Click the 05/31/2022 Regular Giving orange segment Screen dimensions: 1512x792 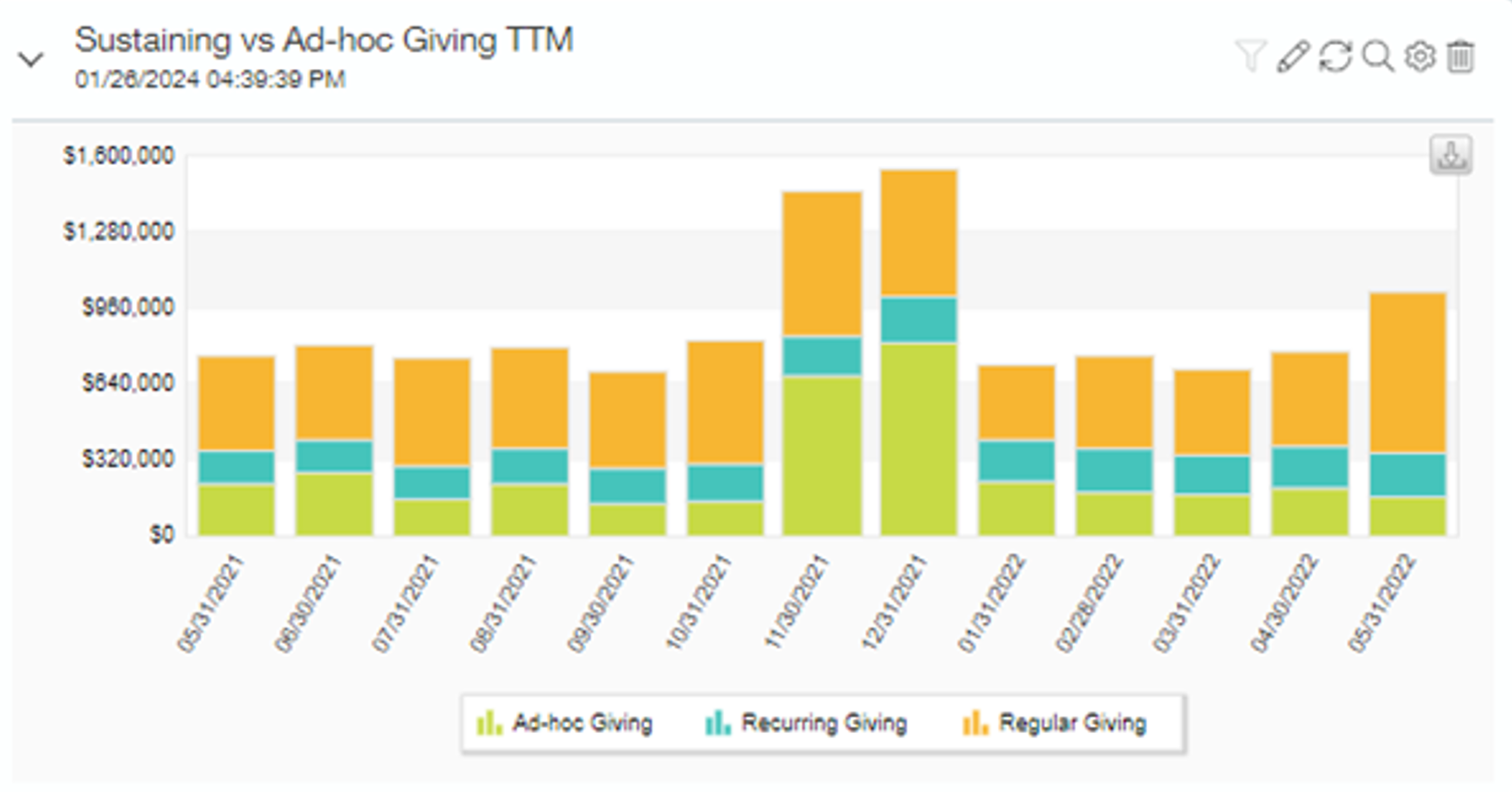click(x=1407, y=373)
